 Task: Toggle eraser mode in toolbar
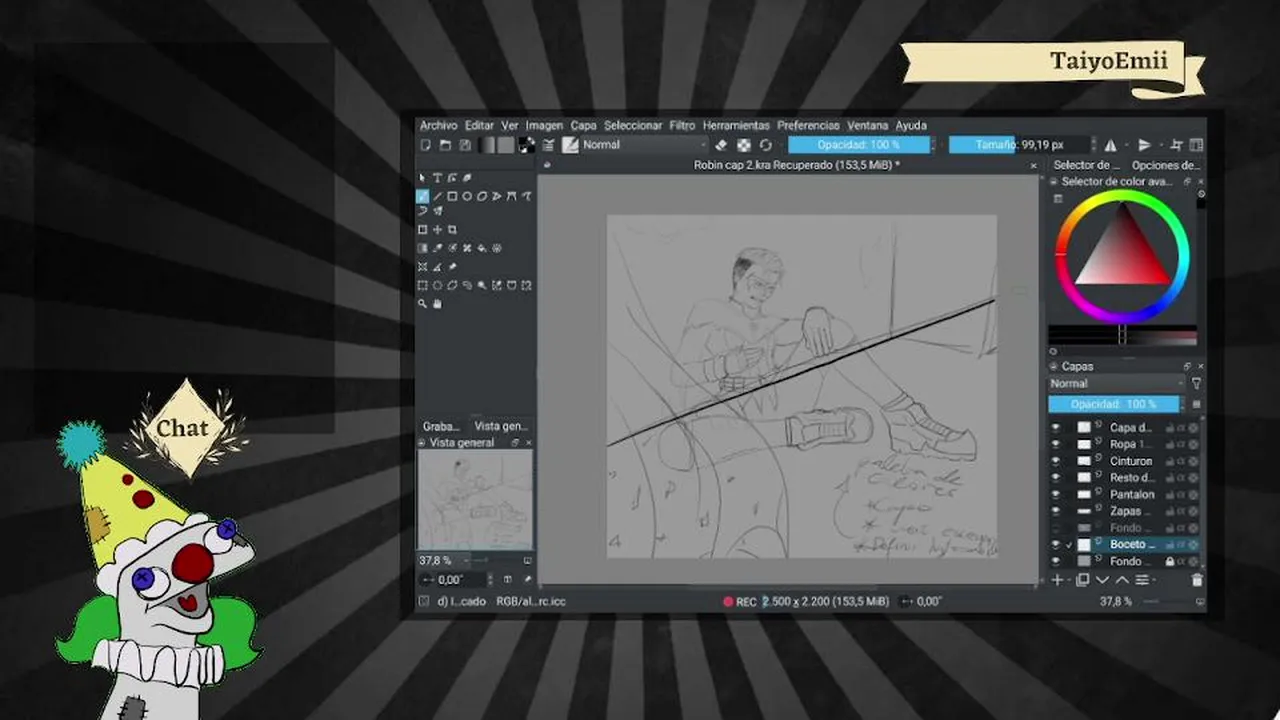tap(721, 145)
